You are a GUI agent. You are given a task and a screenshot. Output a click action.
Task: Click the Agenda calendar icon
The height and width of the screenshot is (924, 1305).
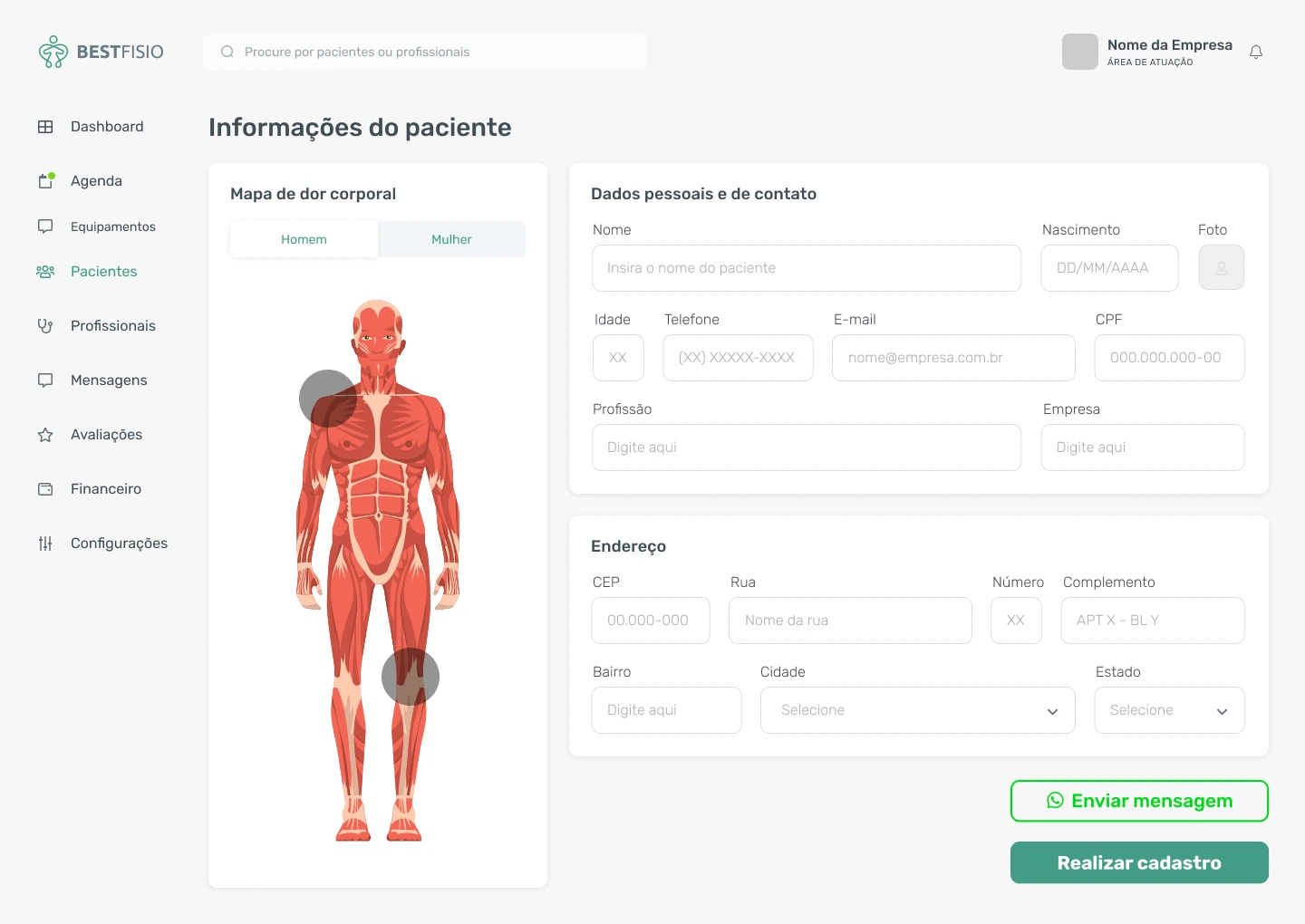click(x=45, y=181)
